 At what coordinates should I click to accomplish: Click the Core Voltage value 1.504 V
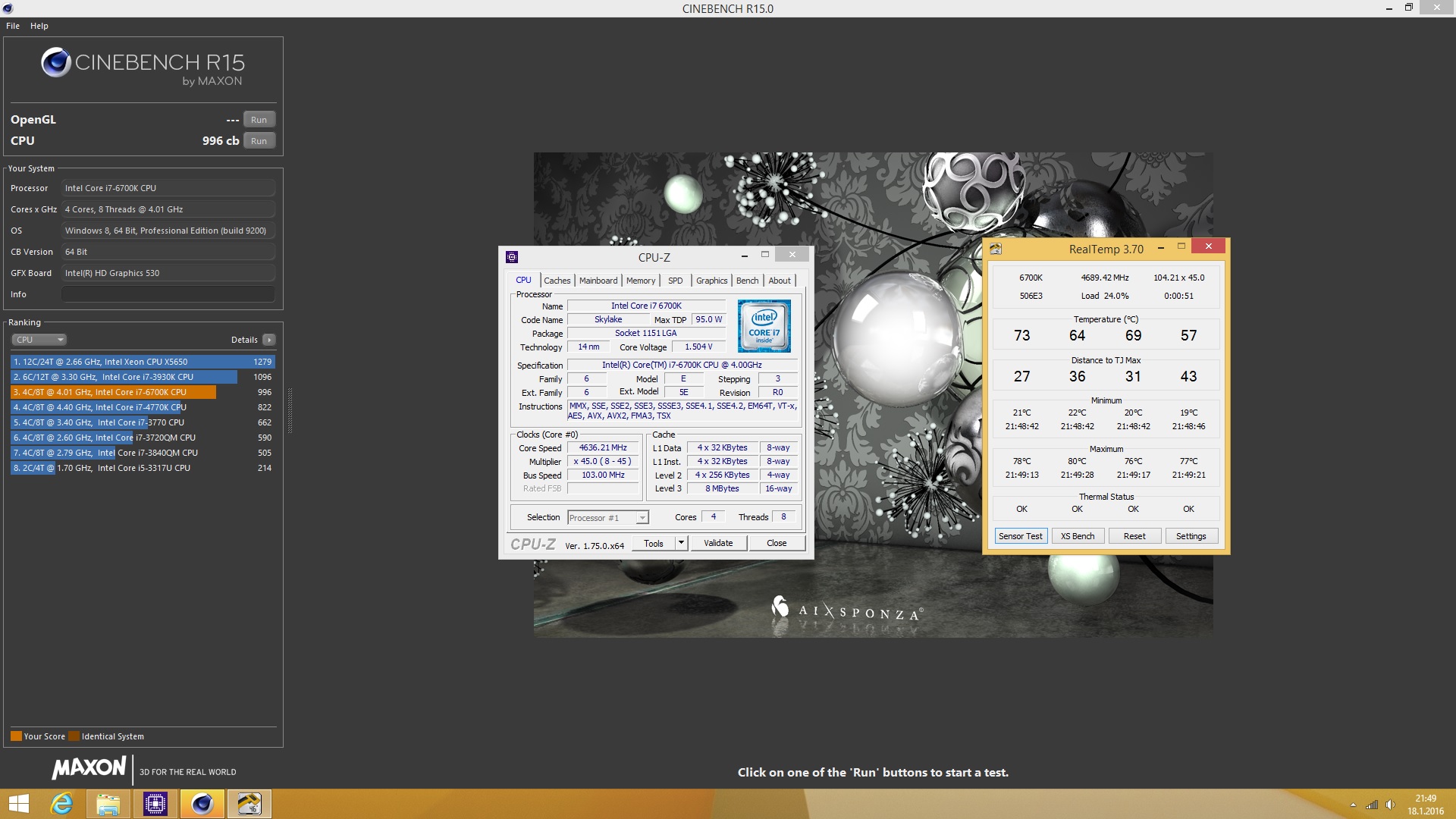[698, 347]
